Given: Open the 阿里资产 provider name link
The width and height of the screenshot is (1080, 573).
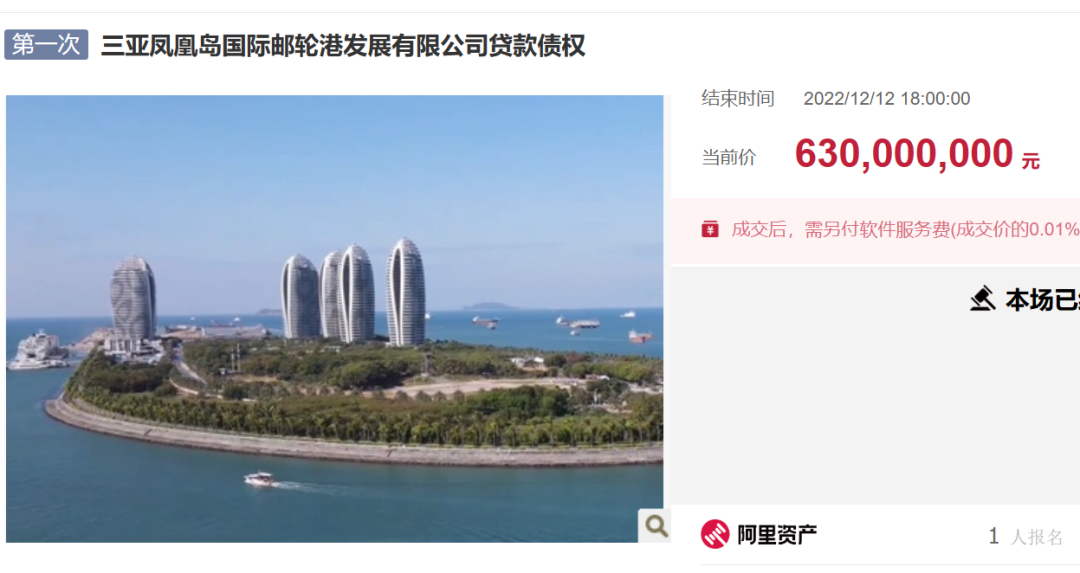Looking at the screenshot, I should click(x=777, y=534).
